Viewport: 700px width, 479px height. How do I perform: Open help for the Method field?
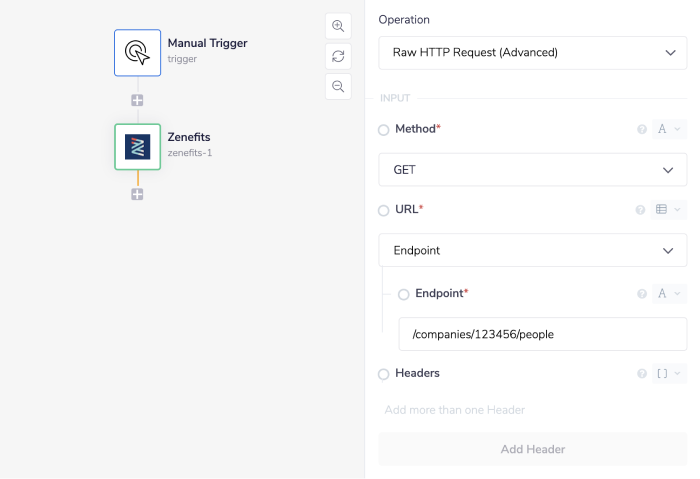[641, 130]
